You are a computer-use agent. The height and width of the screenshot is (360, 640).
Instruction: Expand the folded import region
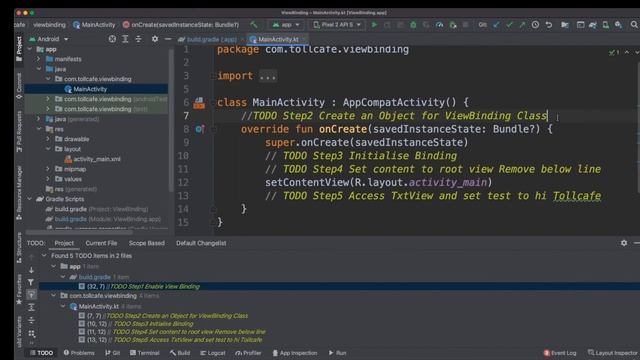tap(268, 76)
